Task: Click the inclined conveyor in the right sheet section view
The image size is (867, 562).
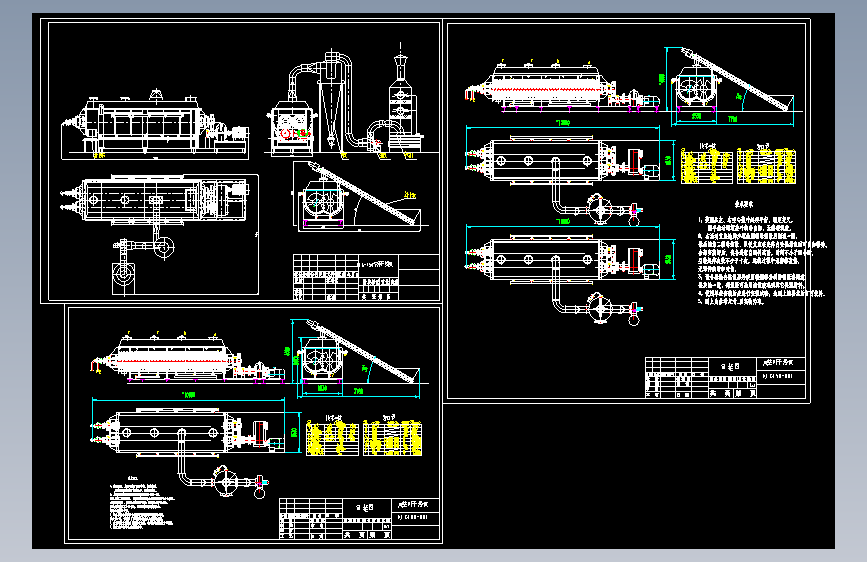Action: [737, 79]
